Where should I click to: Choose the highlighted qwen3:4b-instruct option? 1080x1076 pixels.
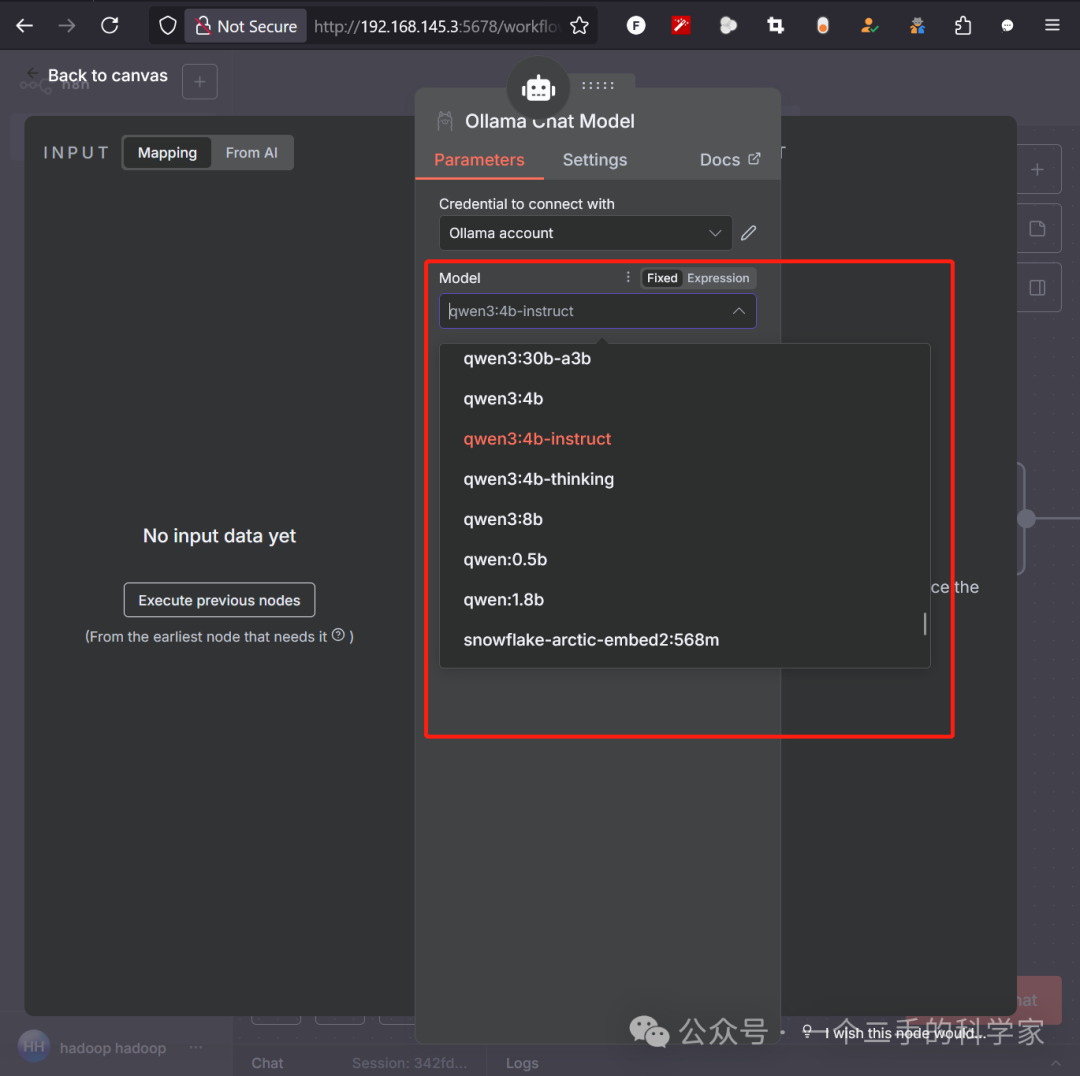click(x=685, y=439)
